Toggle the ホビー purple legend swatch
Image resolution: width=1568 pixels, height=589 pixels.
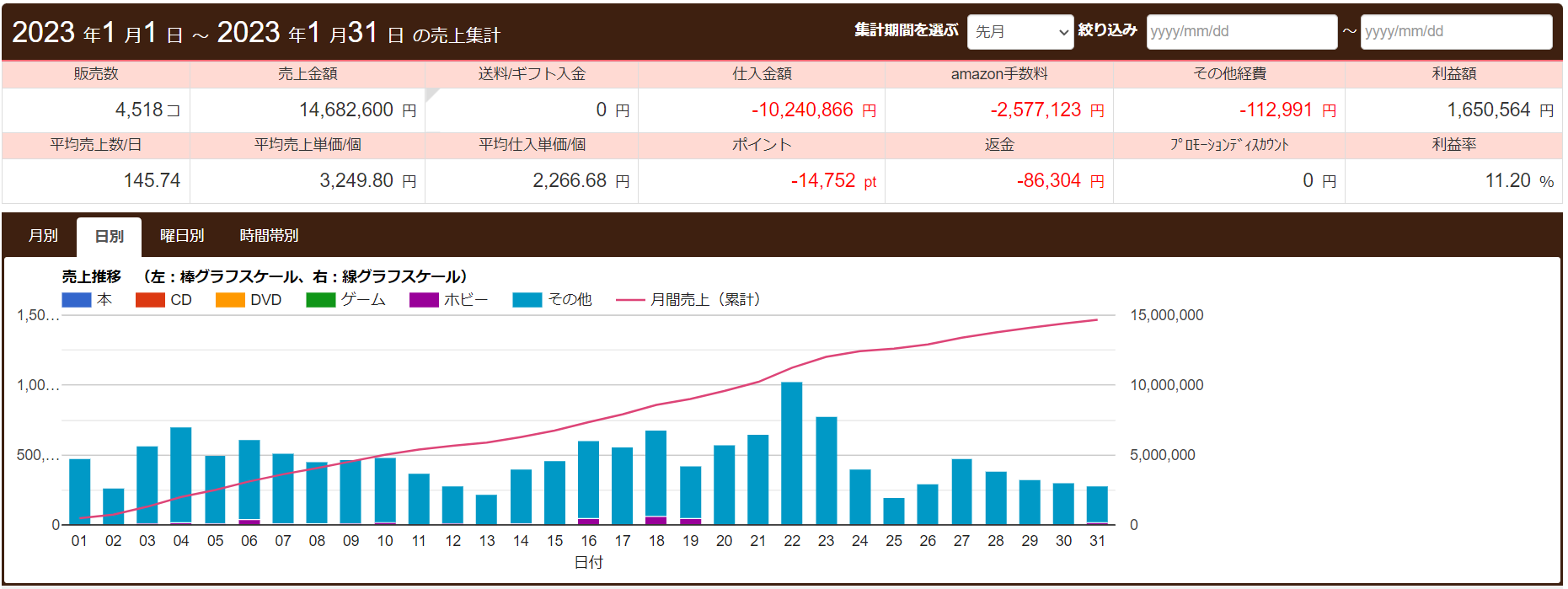click(x=424, y=300)
